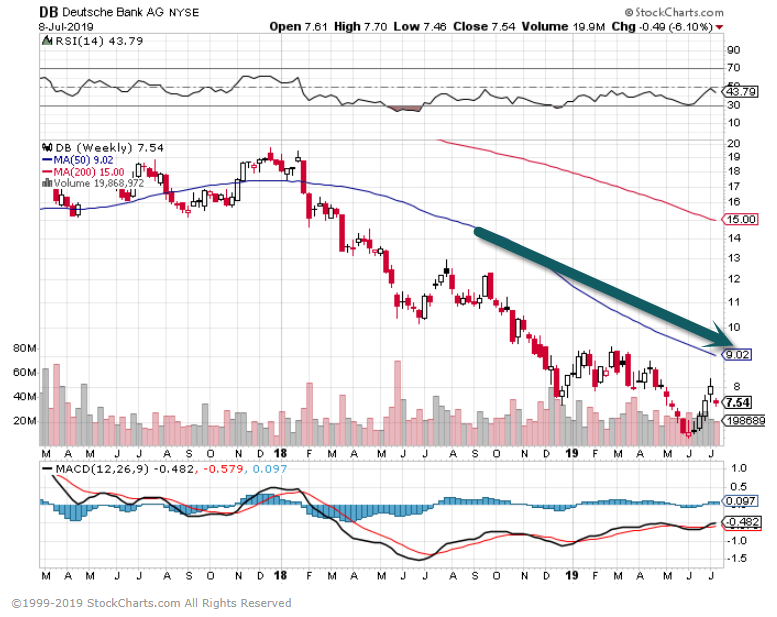Click the black MACD line swatch in the legend

48,469
